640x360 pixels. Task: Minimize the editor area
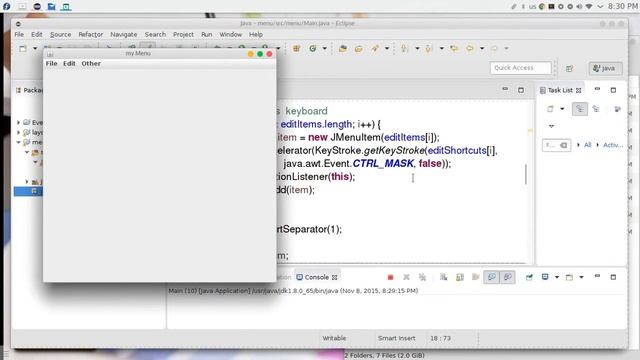pos(505,89)
